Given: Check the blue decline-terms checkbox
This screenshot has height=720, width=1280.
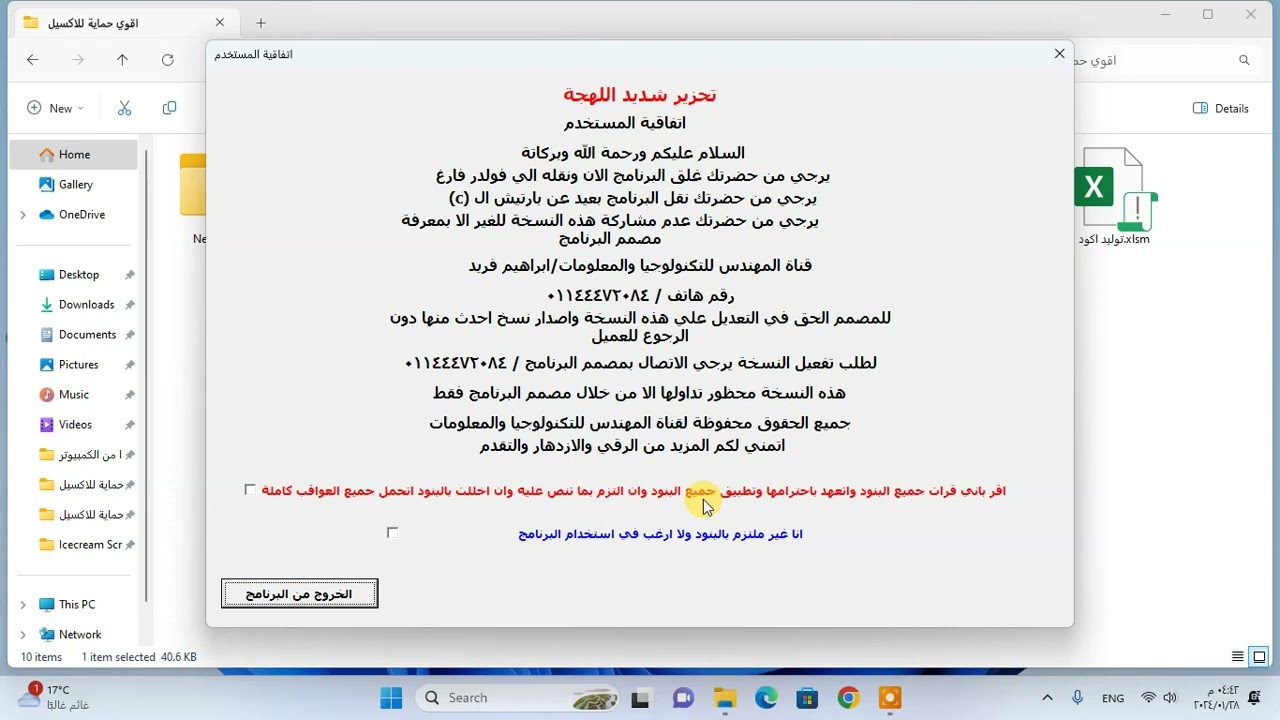Looking at the screenshot, I should (x=392, y=533).
